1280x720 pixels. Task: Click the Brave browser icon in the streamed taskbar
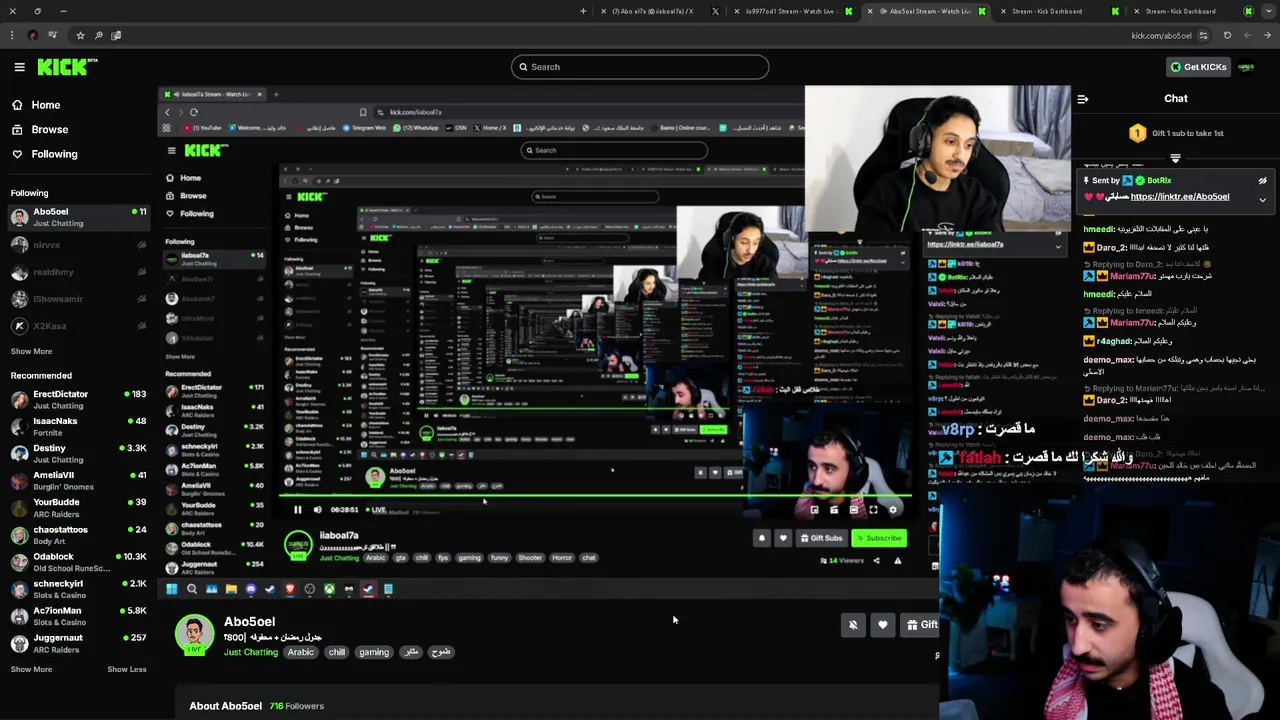(x=290, y=589)
